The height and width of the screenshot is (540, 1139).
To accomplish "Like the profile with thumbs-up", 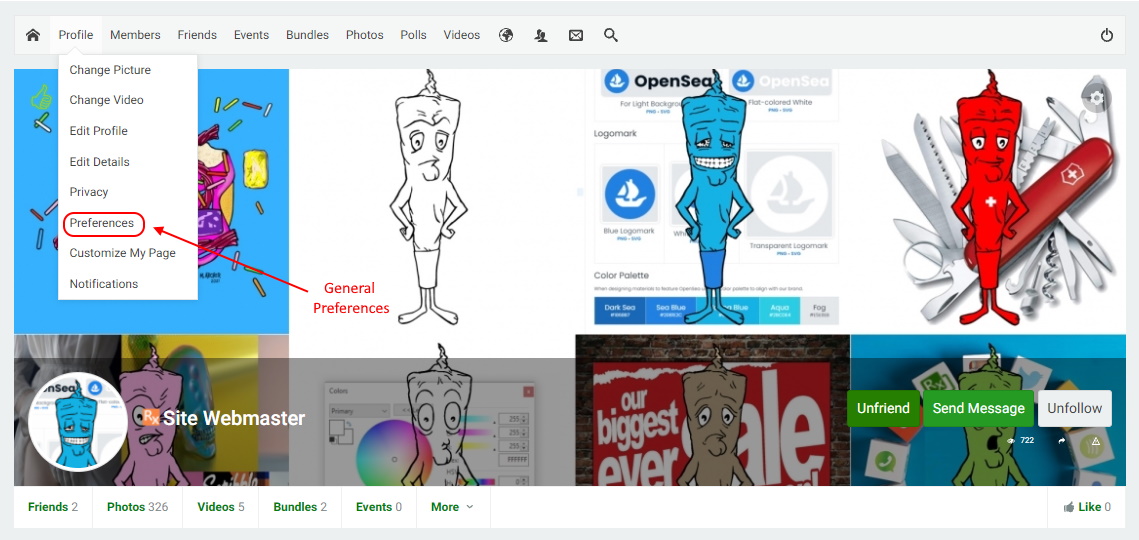I will 1087,507.
